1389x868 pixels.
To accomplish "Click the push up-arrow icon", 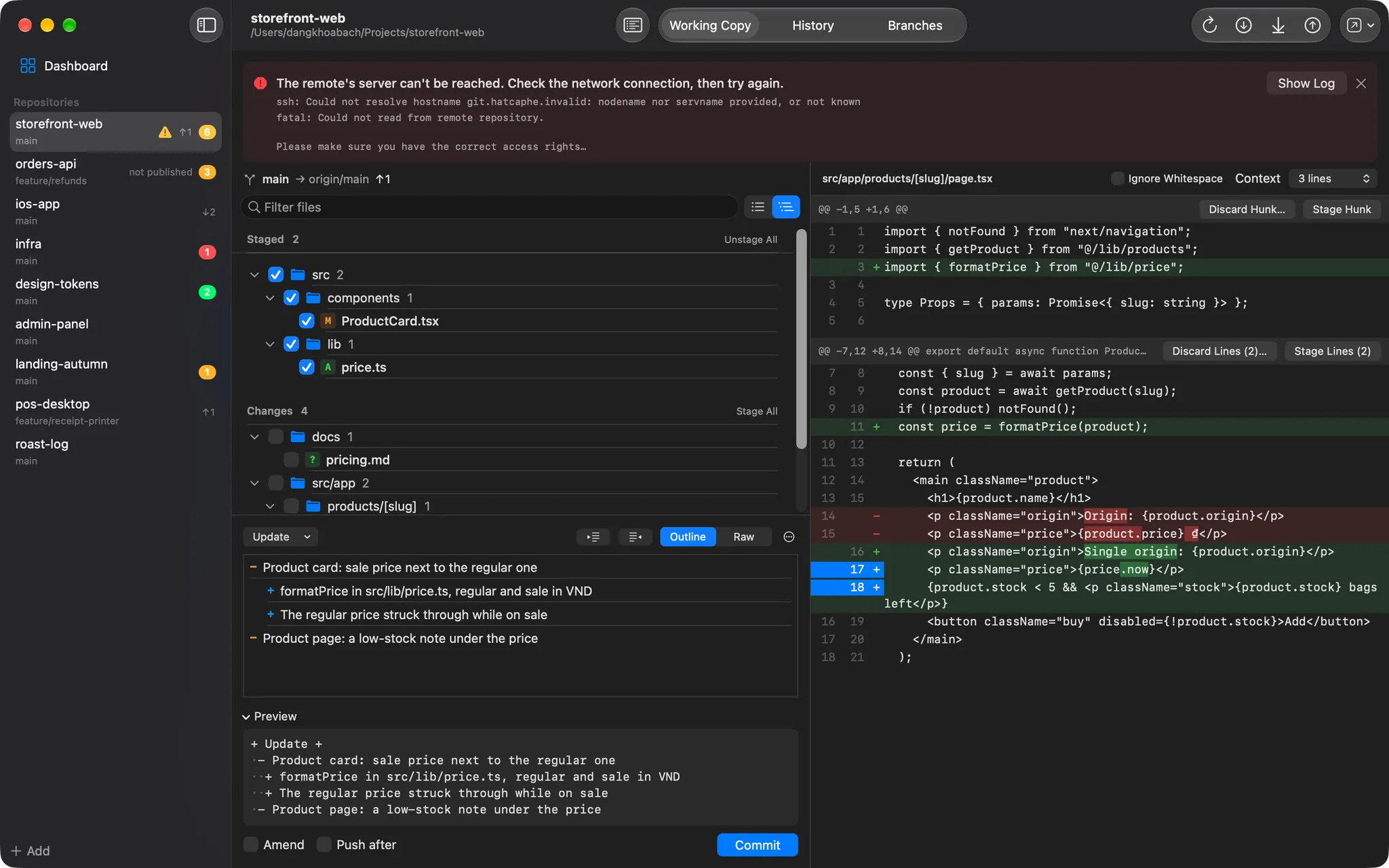I will (x=1312, y=25).
